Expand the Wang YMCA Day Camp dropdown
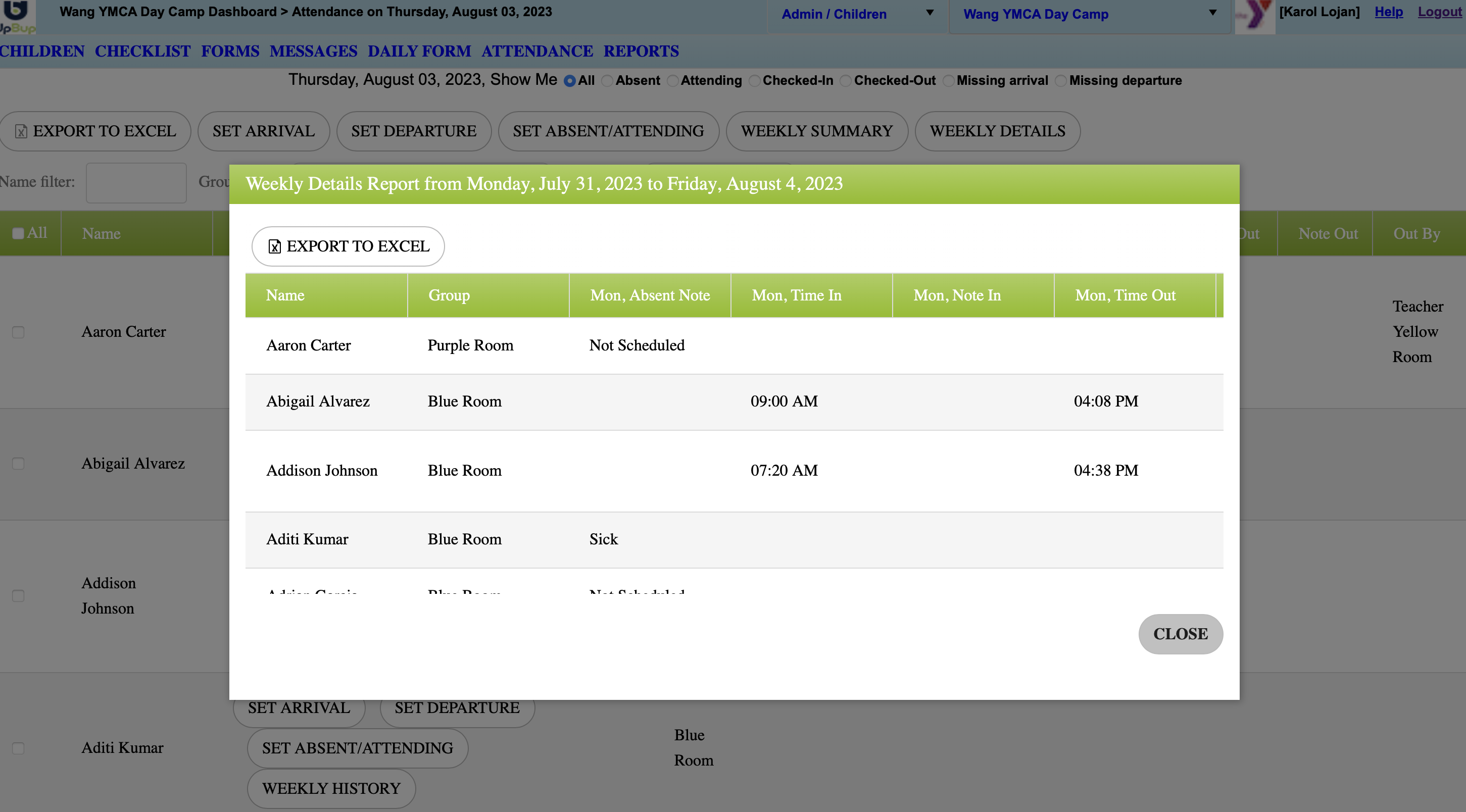Image resolution: width=1466 pixels, height=812 pixels. [x=1089, y=14]
